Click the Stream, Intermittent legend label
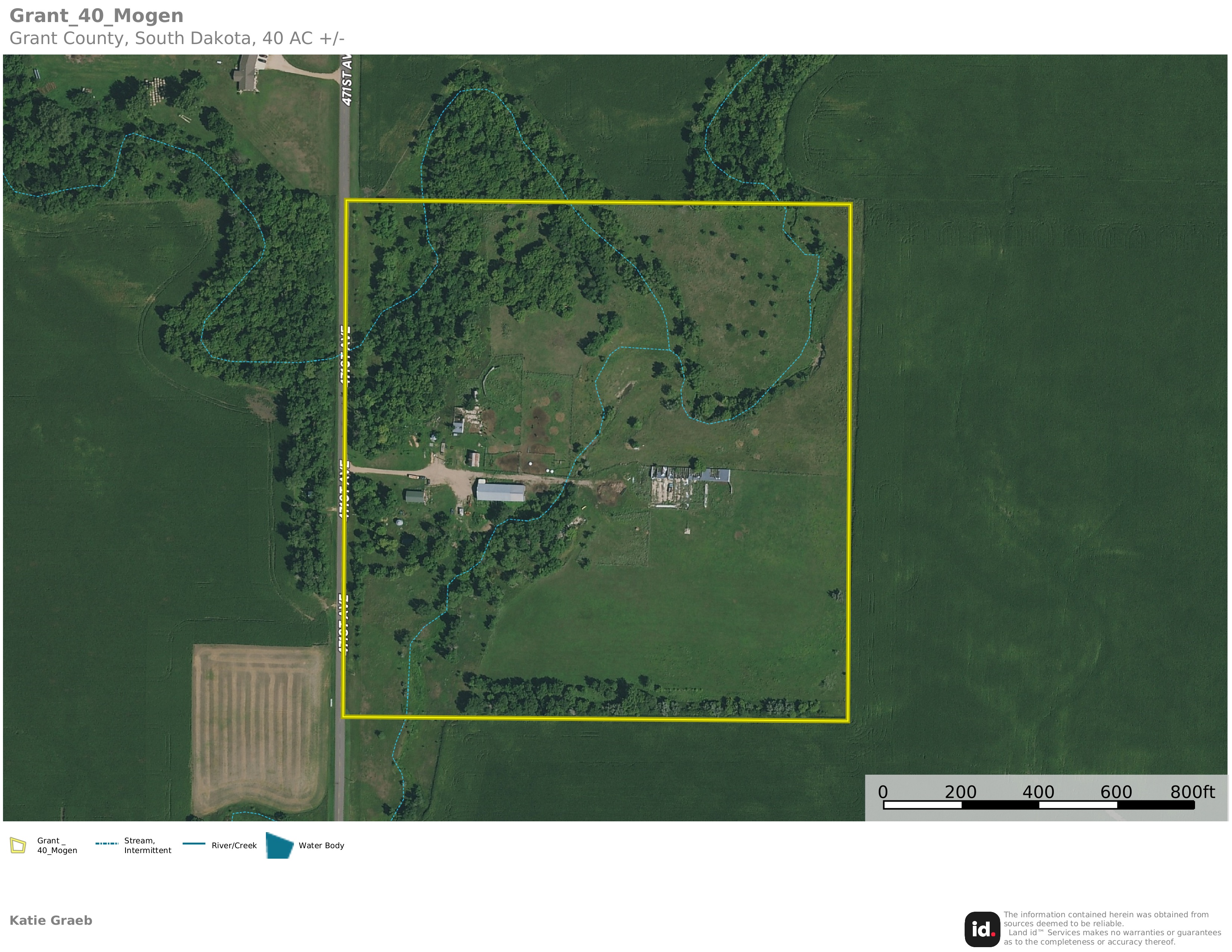Image resolution: width=1232 pixels, height=952 pixels. pyautogui.click(x=147, y=845)
